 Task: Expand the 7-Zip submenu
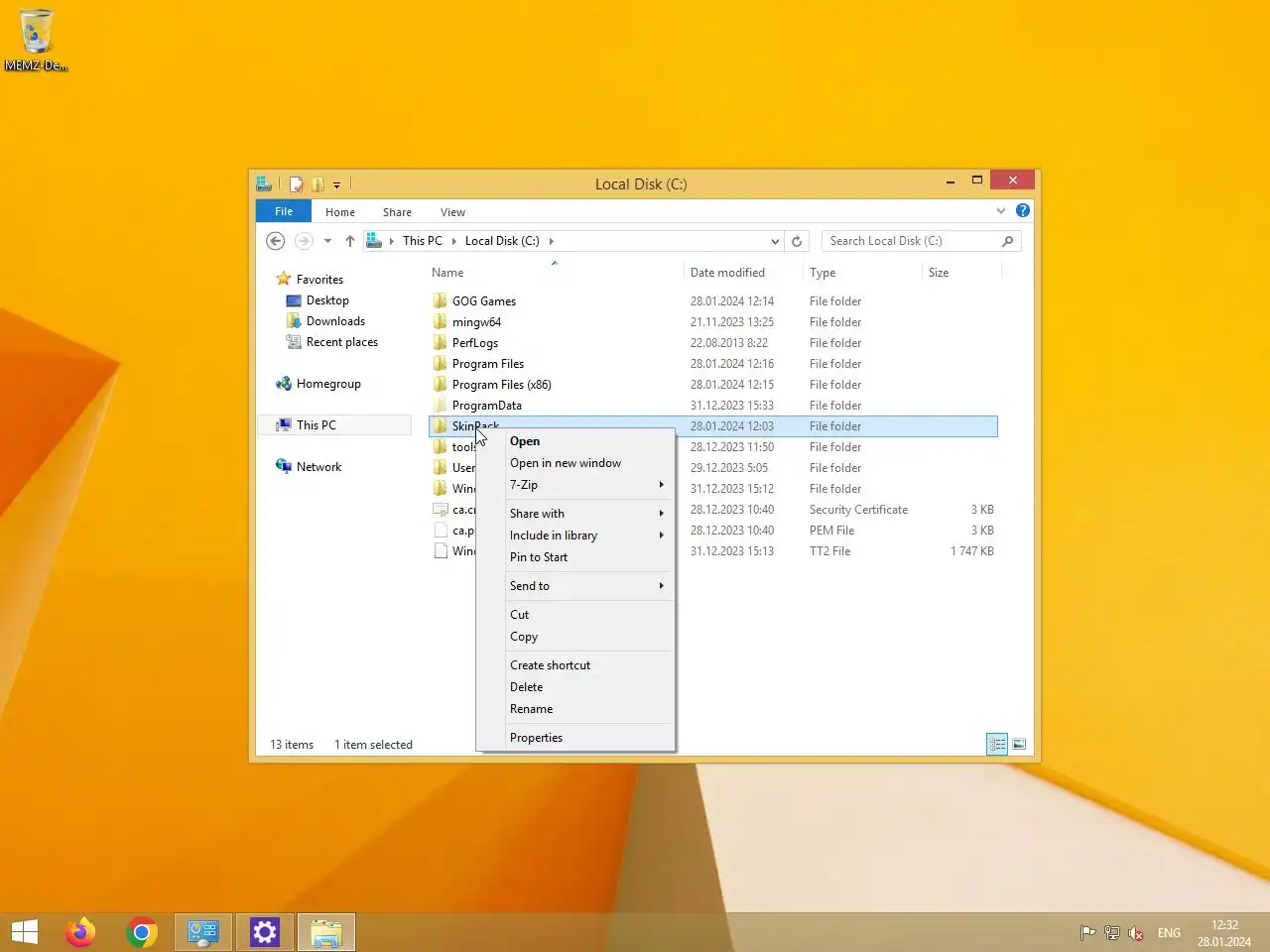point(575,485)
